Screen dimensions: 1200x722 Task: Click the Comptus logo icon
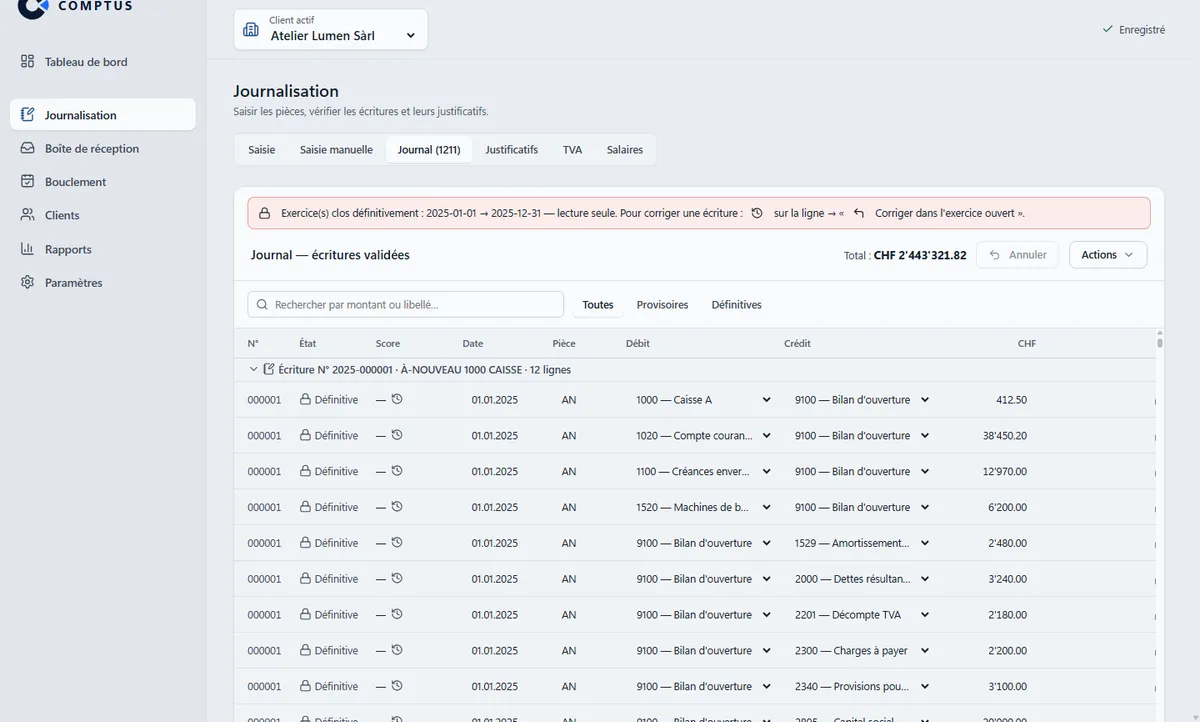32,8
